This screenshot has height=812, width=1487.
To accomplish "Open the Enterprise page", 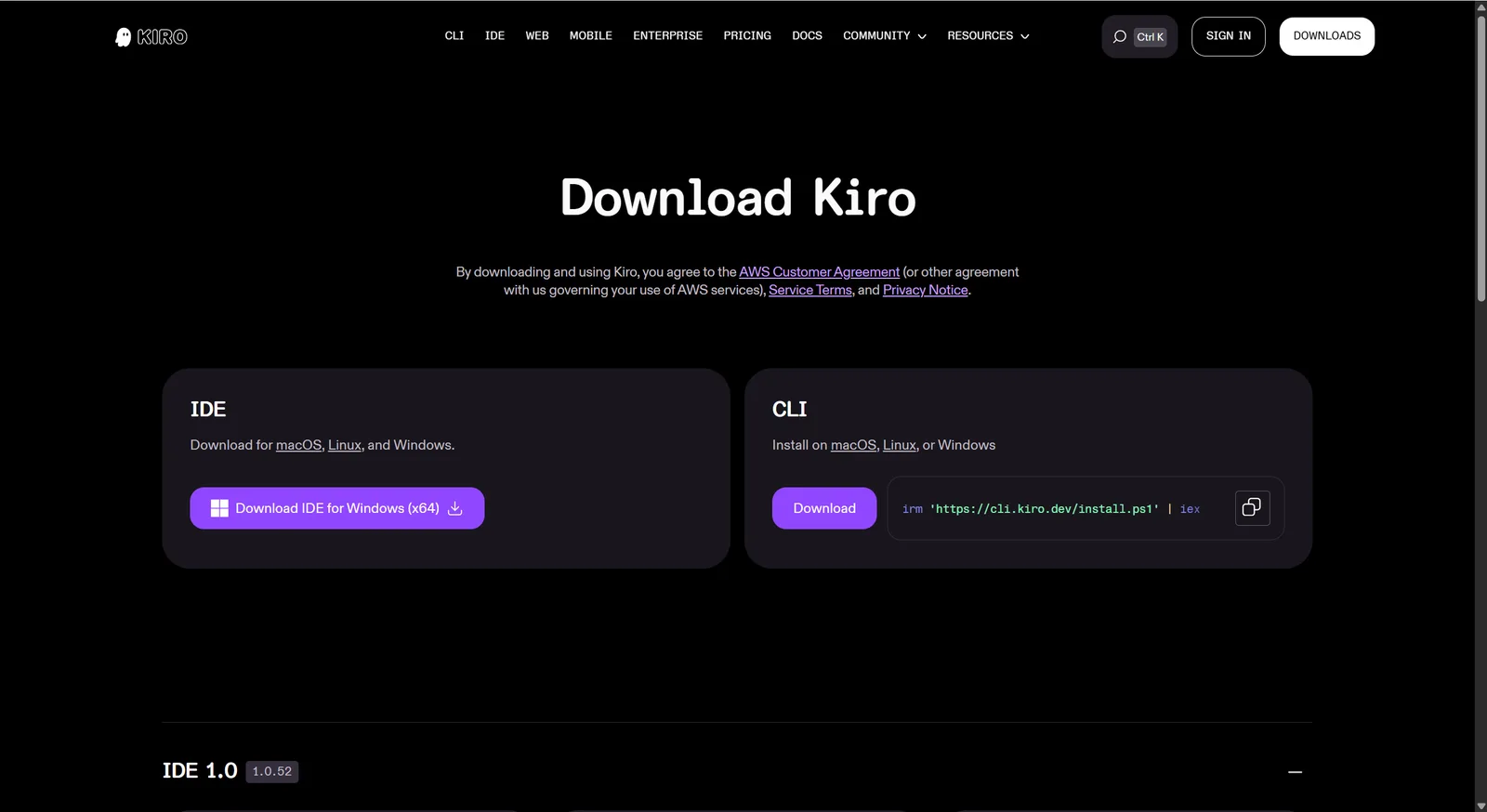I will click(668, 36).
